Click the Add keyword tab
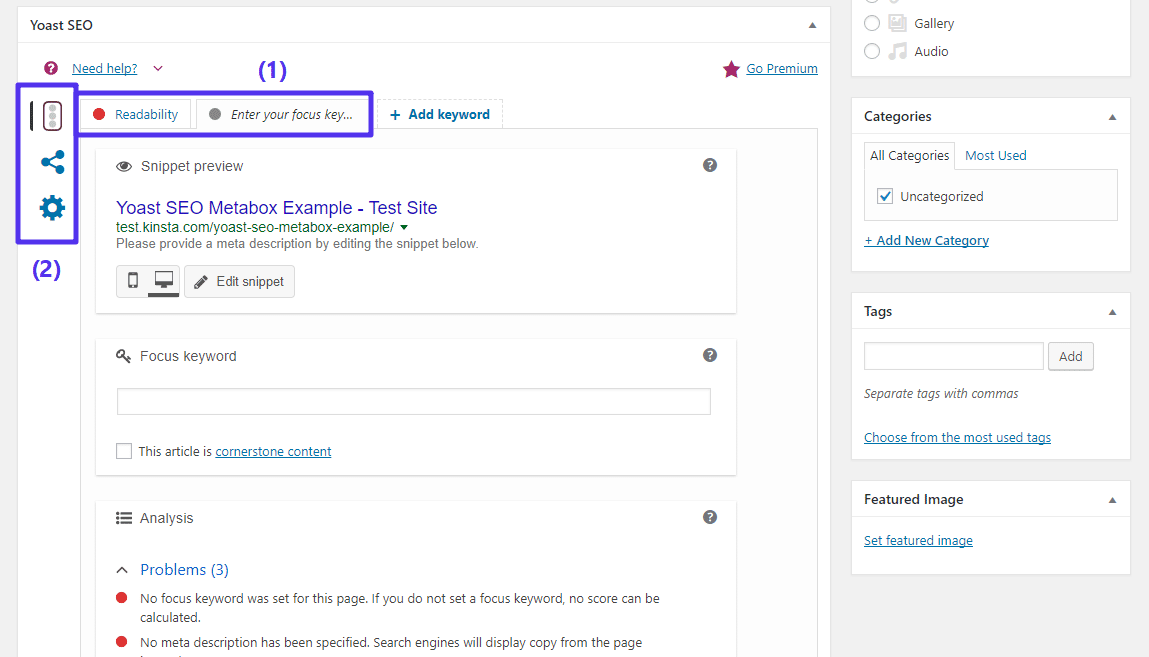 pos(440,114)
